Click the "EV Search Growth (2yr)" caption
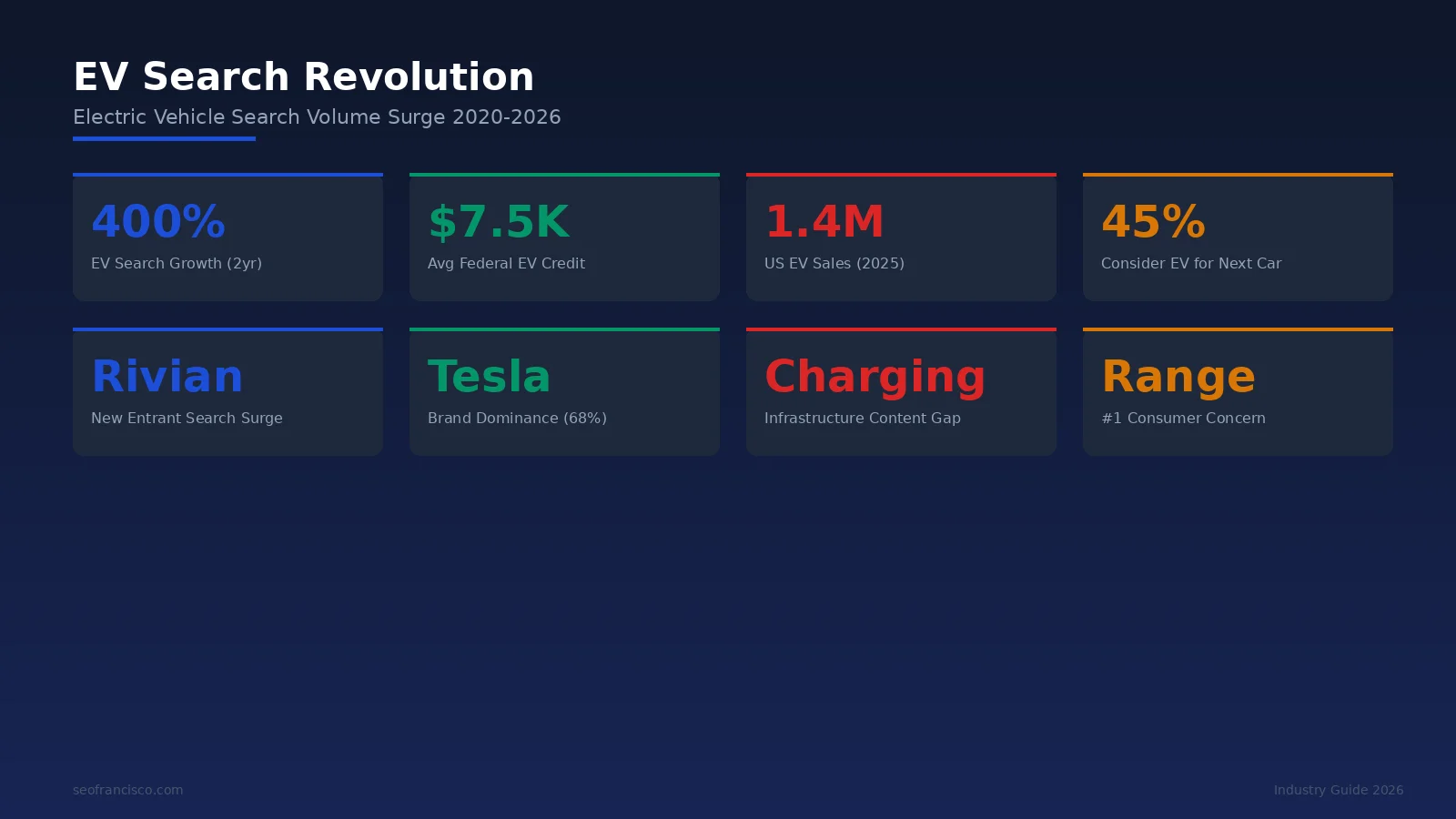 coord(177,263)
